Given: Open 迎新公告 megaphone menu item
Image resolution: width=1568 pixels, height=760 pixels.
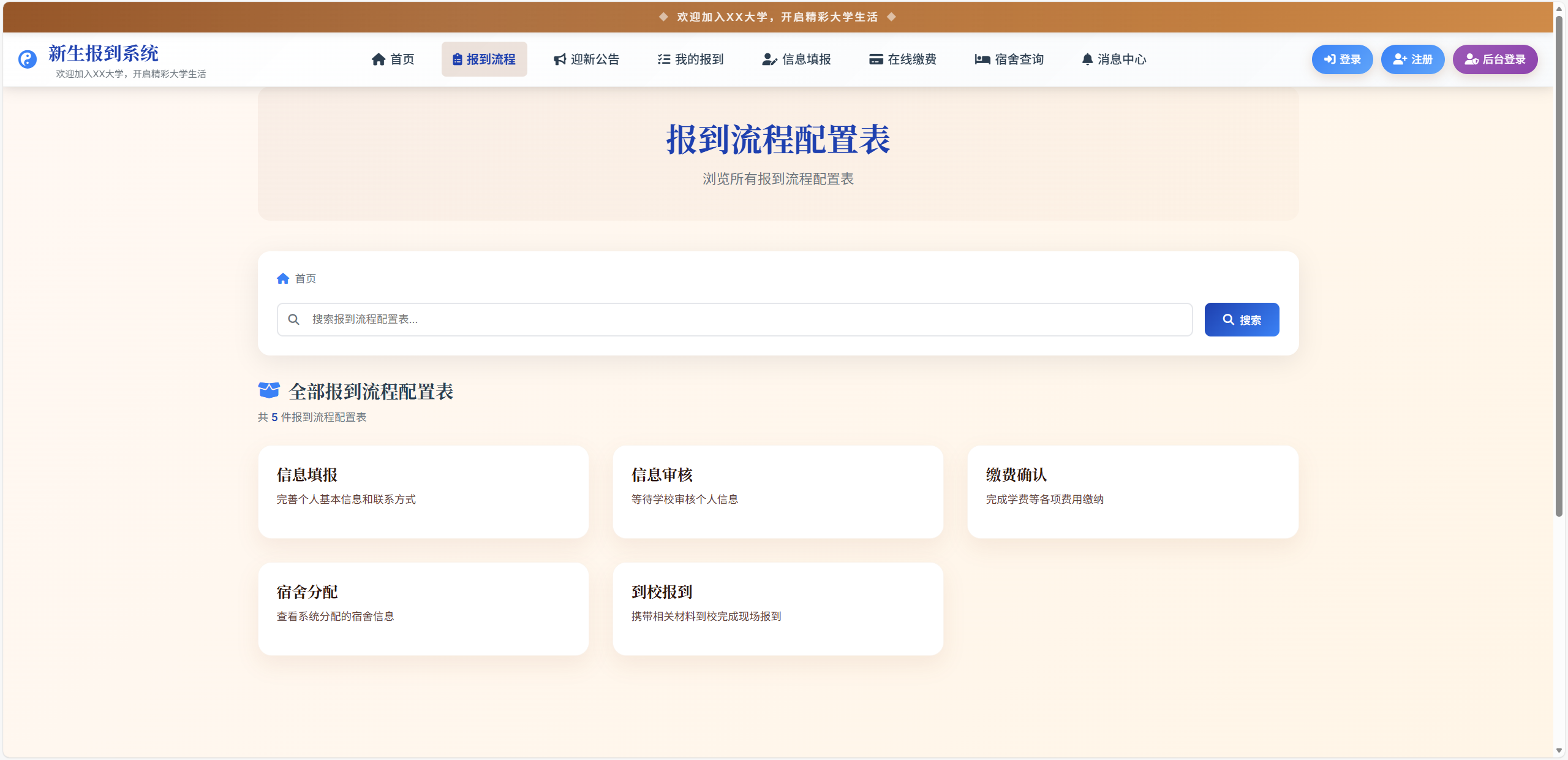Looking at the screenshot, I should click(586, 59).
